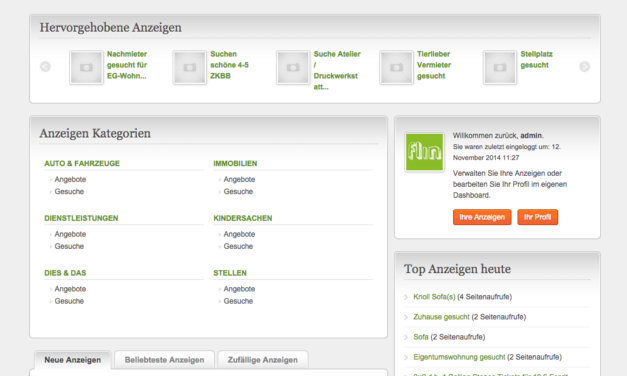Click the previous arrow in Hervorgehobene Anzeigen carousel
The image size is (627, 376).
(x=45, y=67)
